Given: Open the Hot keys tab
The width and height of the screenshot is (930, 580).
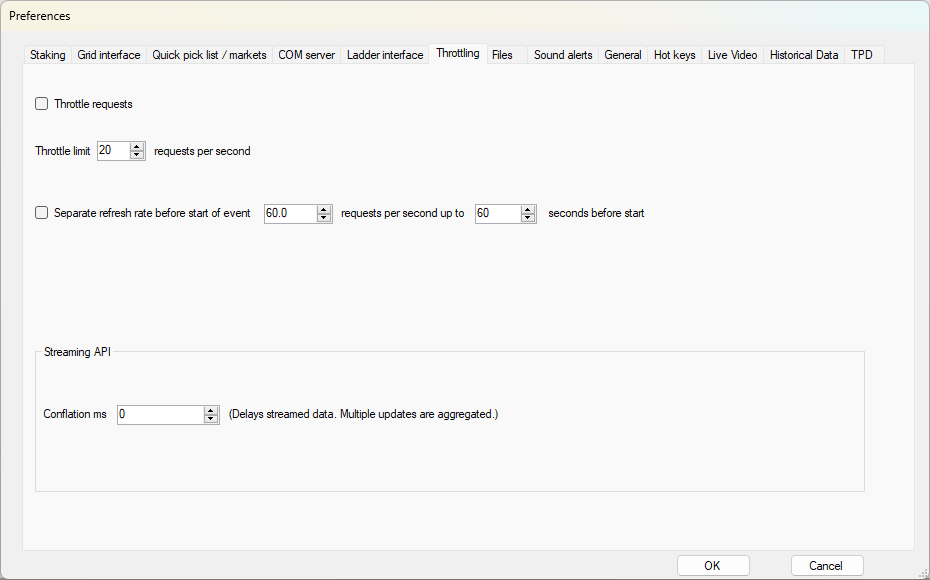Looking at the screenshot, I should pos(674,55).
